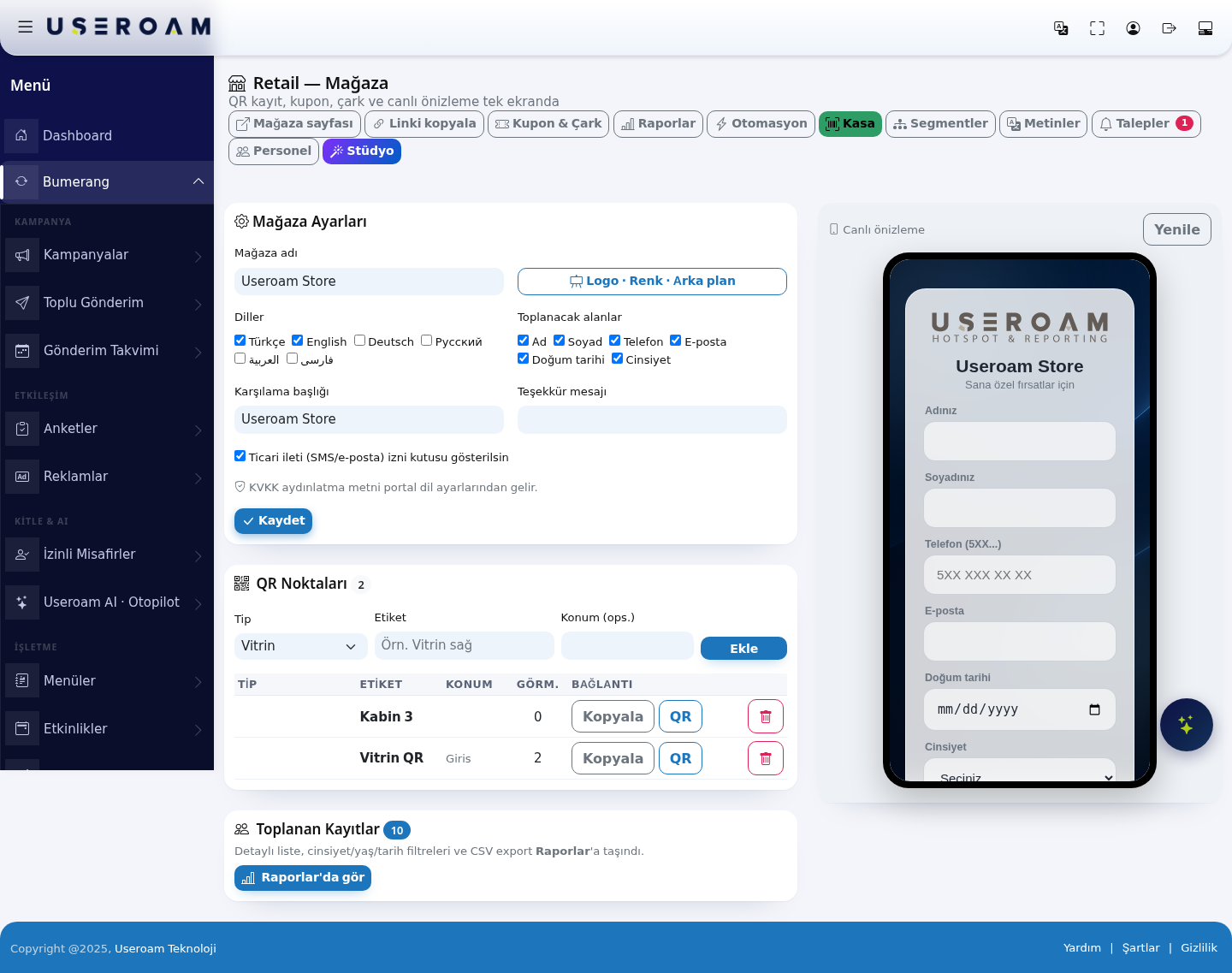Open date picker in Doğum tarihi preview field

1094,709
